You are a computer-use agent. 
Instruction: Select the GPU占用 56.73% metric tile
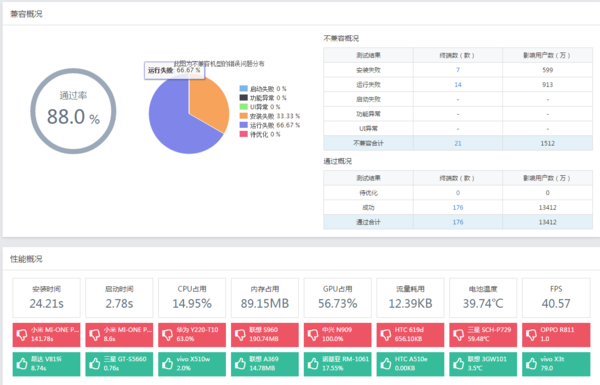tap(338, 298)
